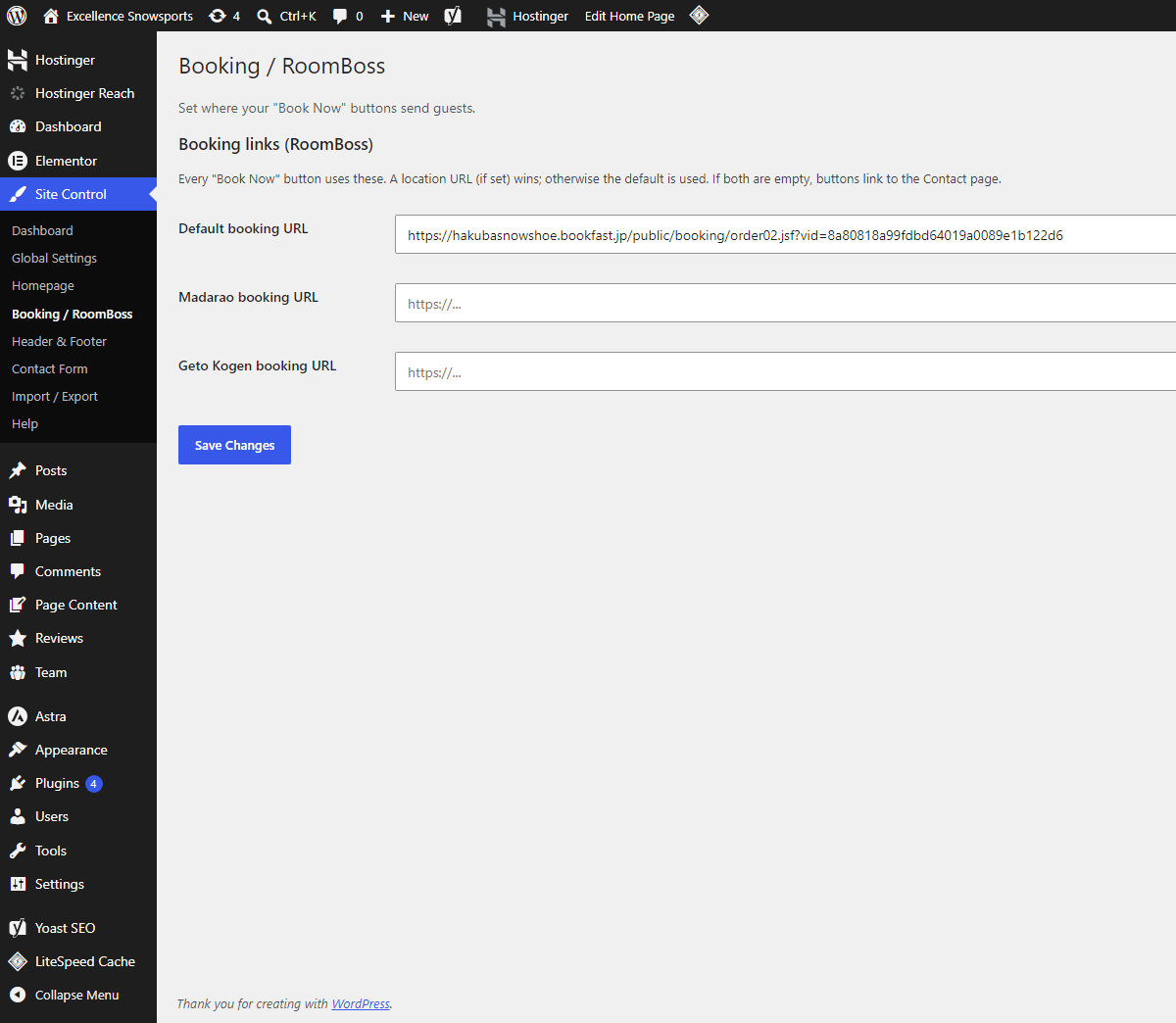Click the Site Control brush icon
This screenshot has width=1176, height=1023.
tap(18, 194)
